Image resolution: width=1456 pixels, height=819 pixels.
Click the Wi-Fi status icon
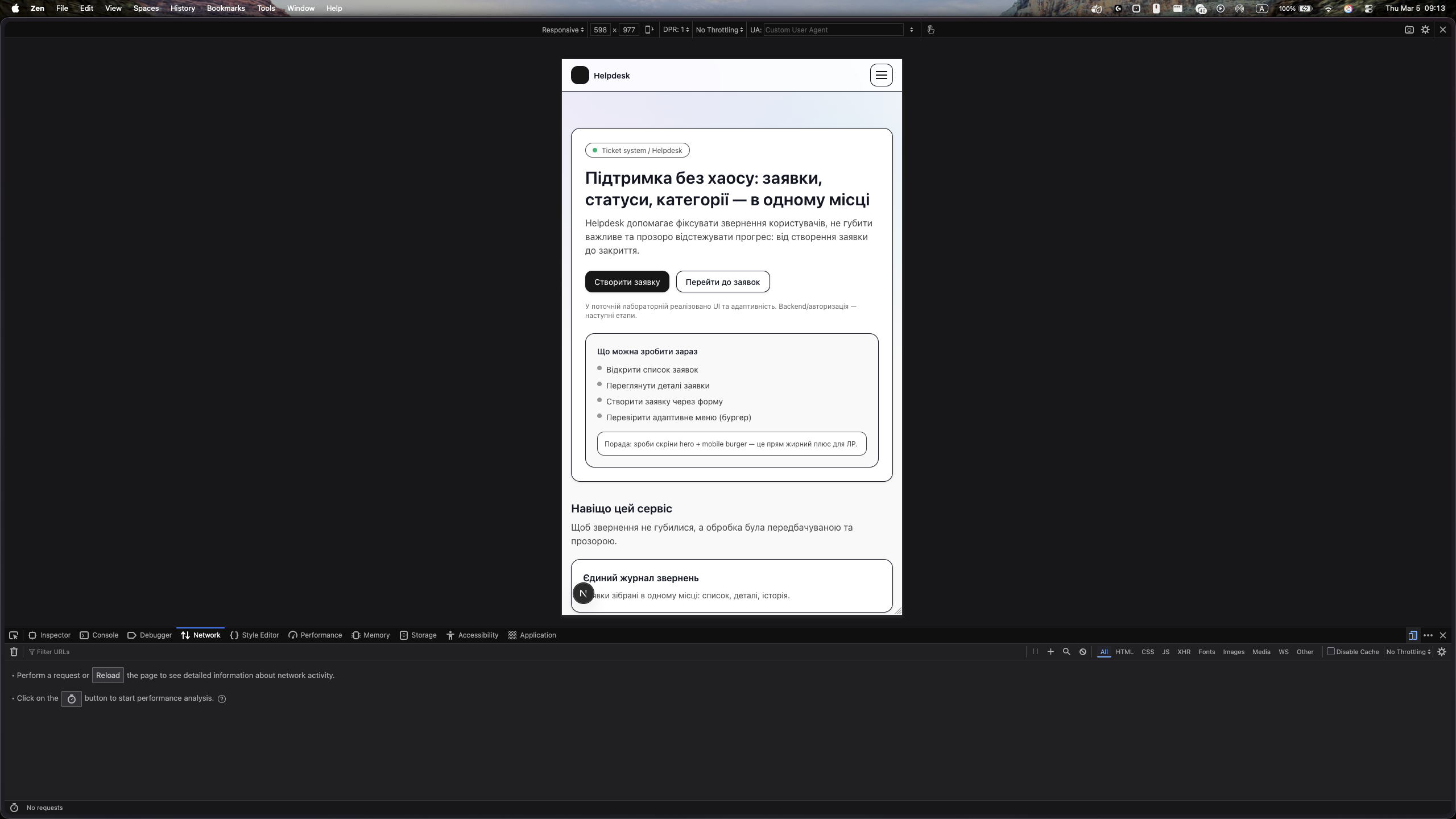tap(1328, 9)
